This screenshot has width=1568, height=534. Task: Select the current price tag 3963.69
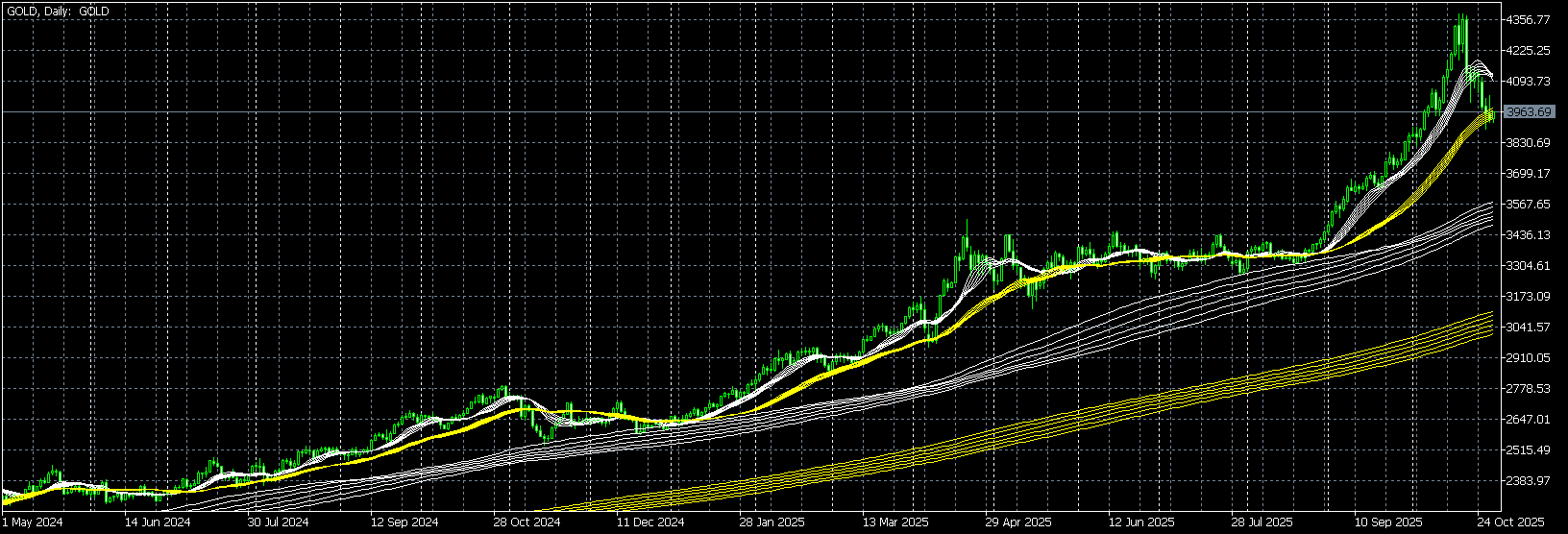1528,112
